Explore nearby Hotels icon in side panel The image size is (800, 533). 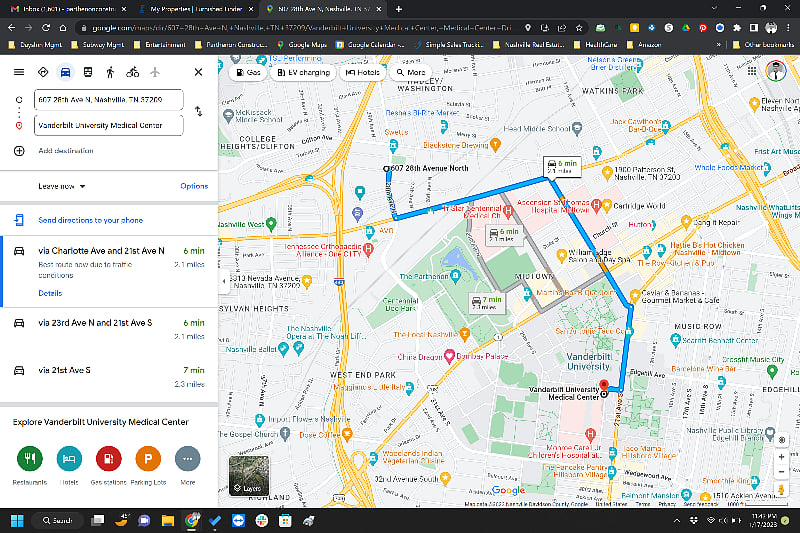coord(69,459)
